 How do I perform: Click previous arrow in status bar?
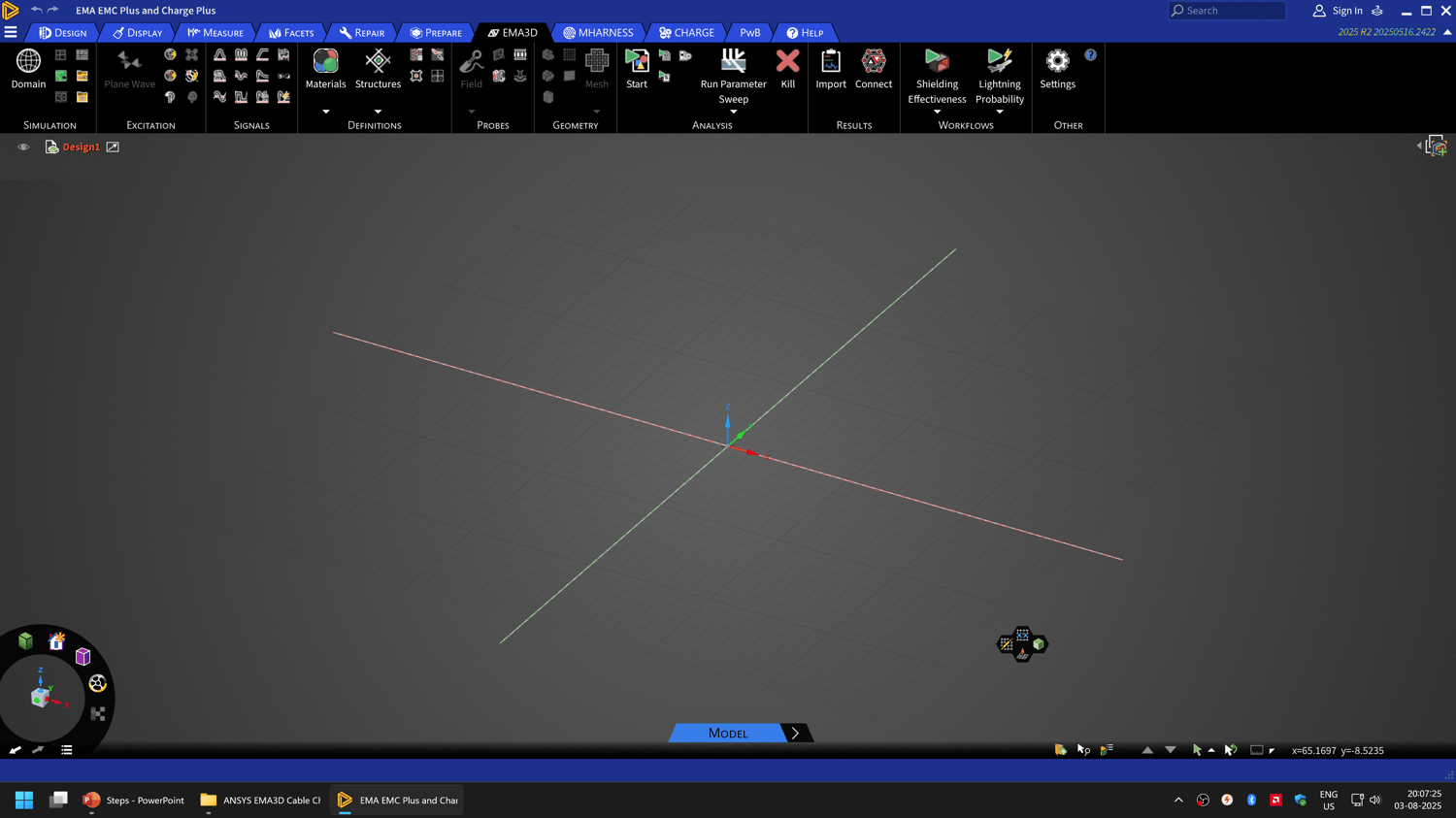point(1147,750)
